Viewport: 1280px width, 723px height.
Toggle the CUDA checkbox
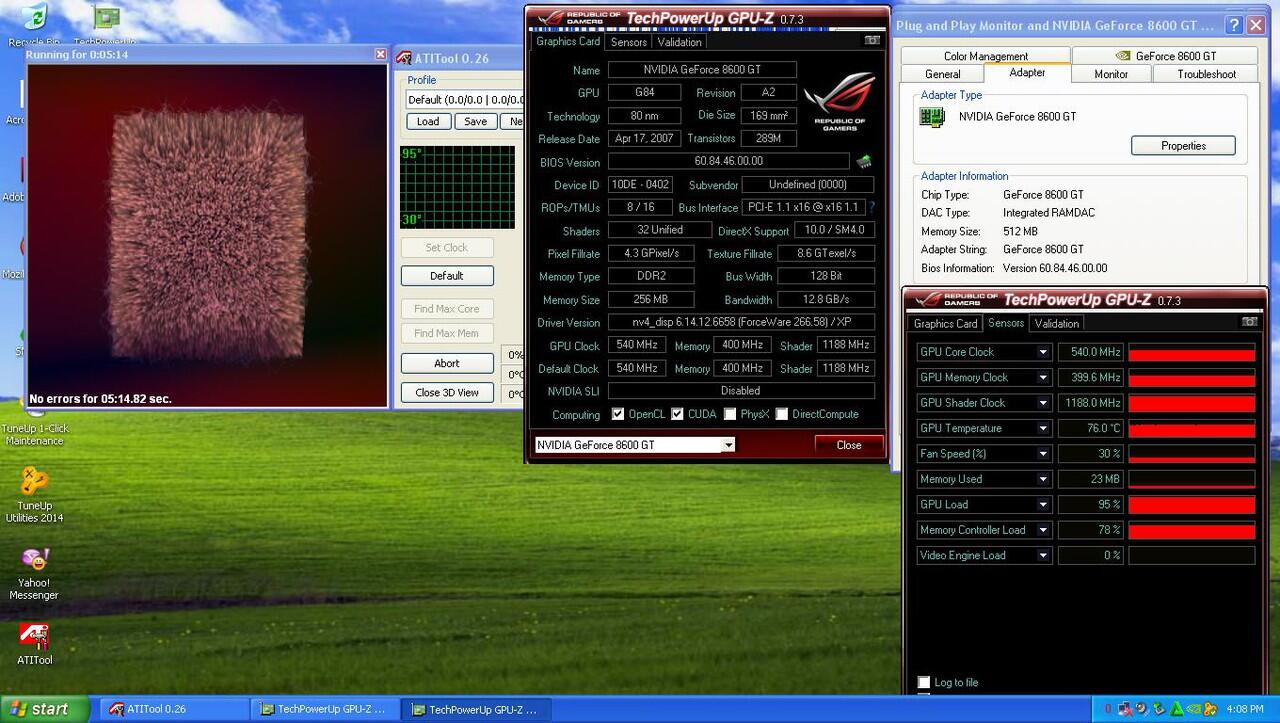point(677,414)
